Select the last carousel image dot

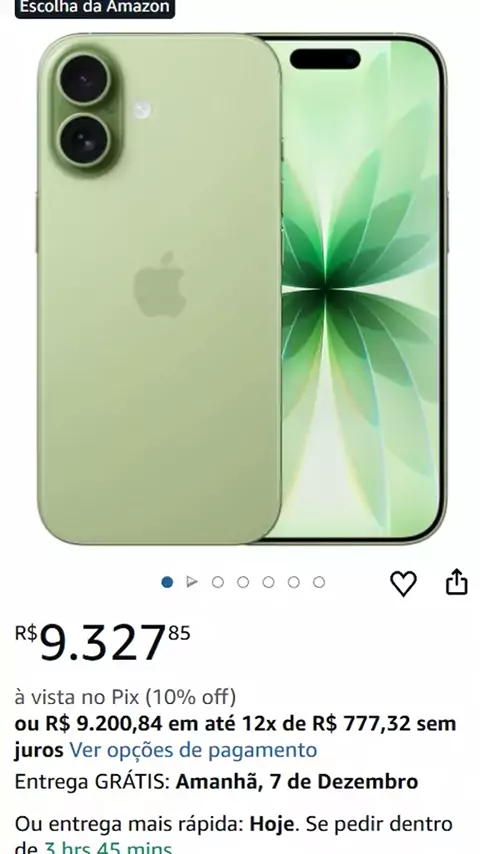(x=319, y=582)
